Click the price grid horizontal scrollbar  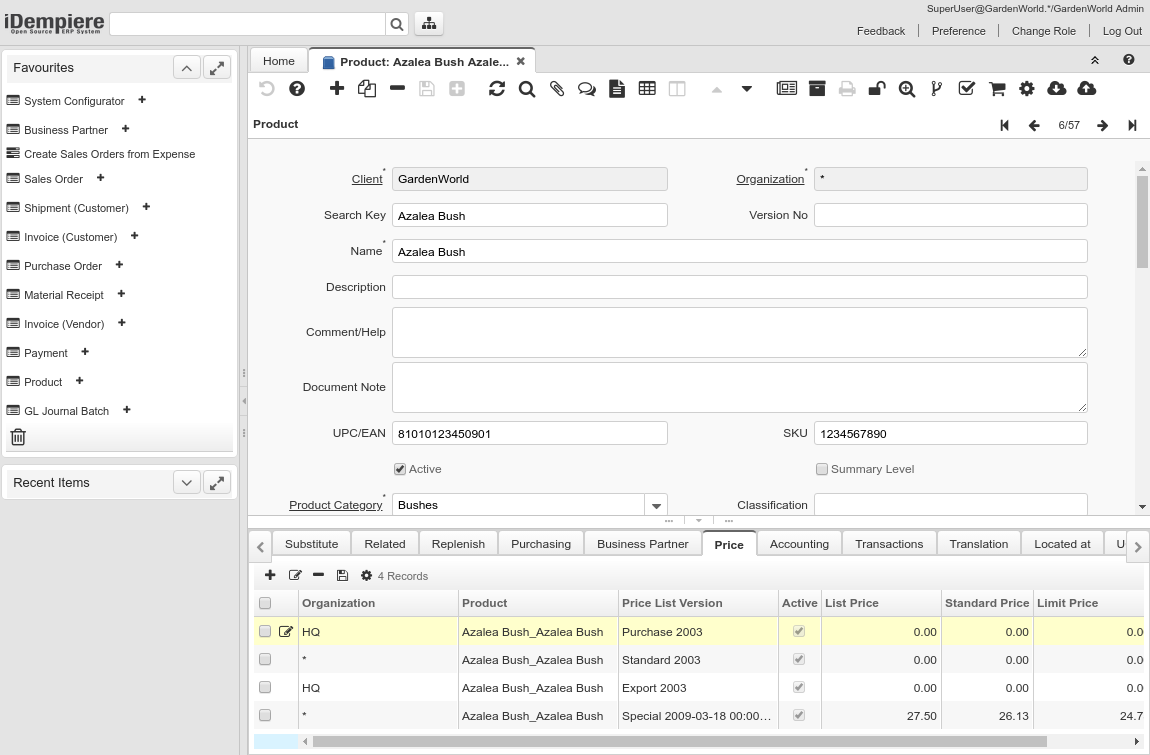pos(680,741)
